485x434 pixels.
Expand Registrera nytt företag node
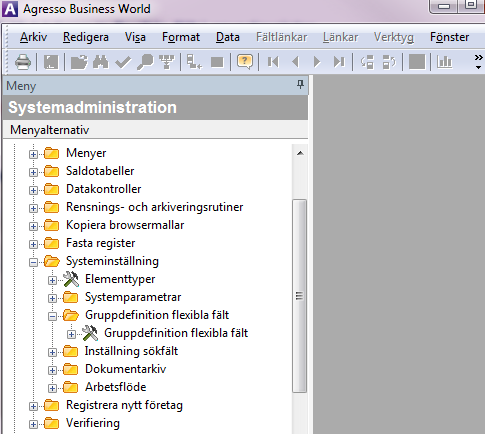pos(33,406)
